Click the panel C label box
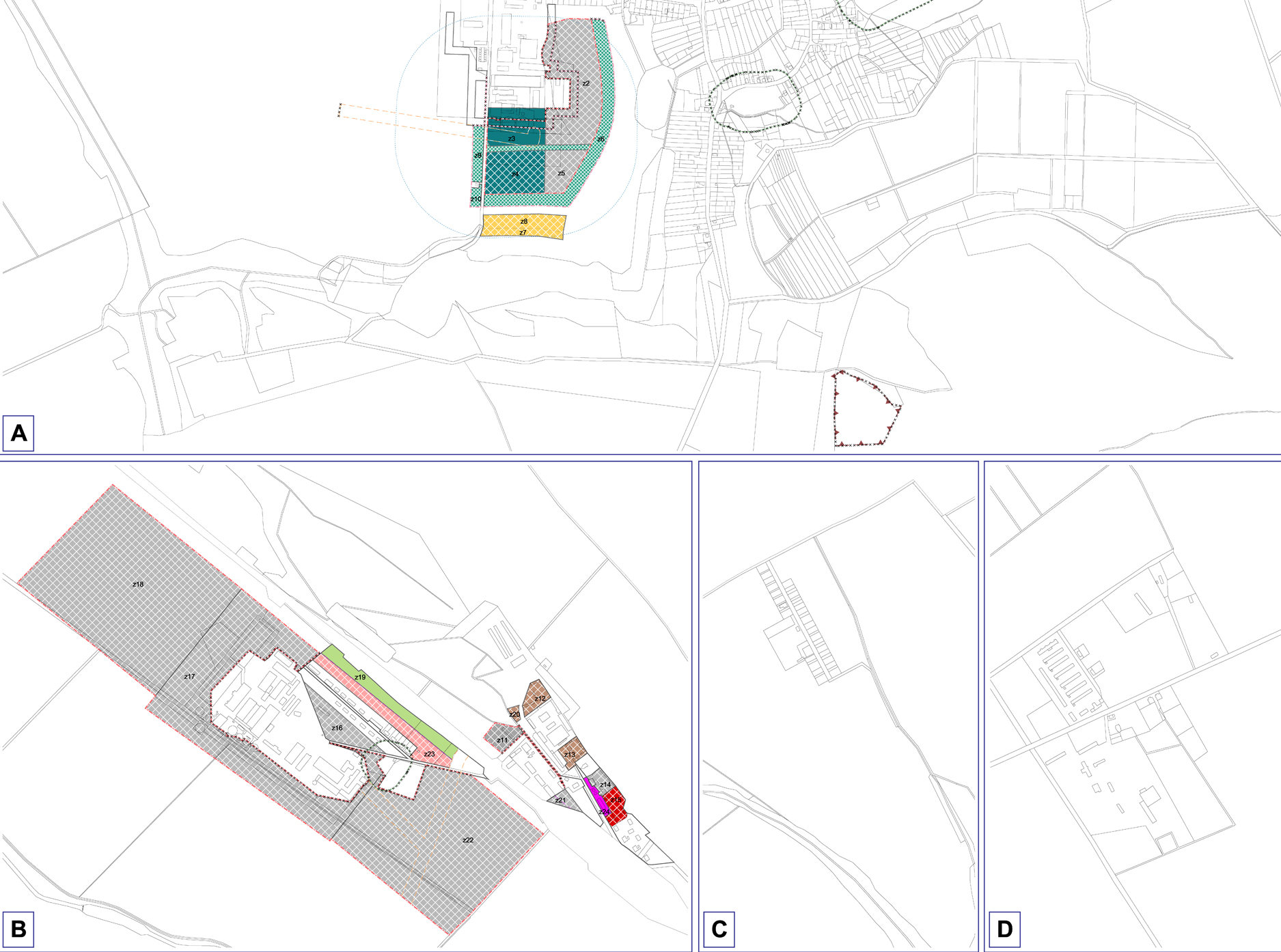Screen dimensions: 1281x952 719,929
